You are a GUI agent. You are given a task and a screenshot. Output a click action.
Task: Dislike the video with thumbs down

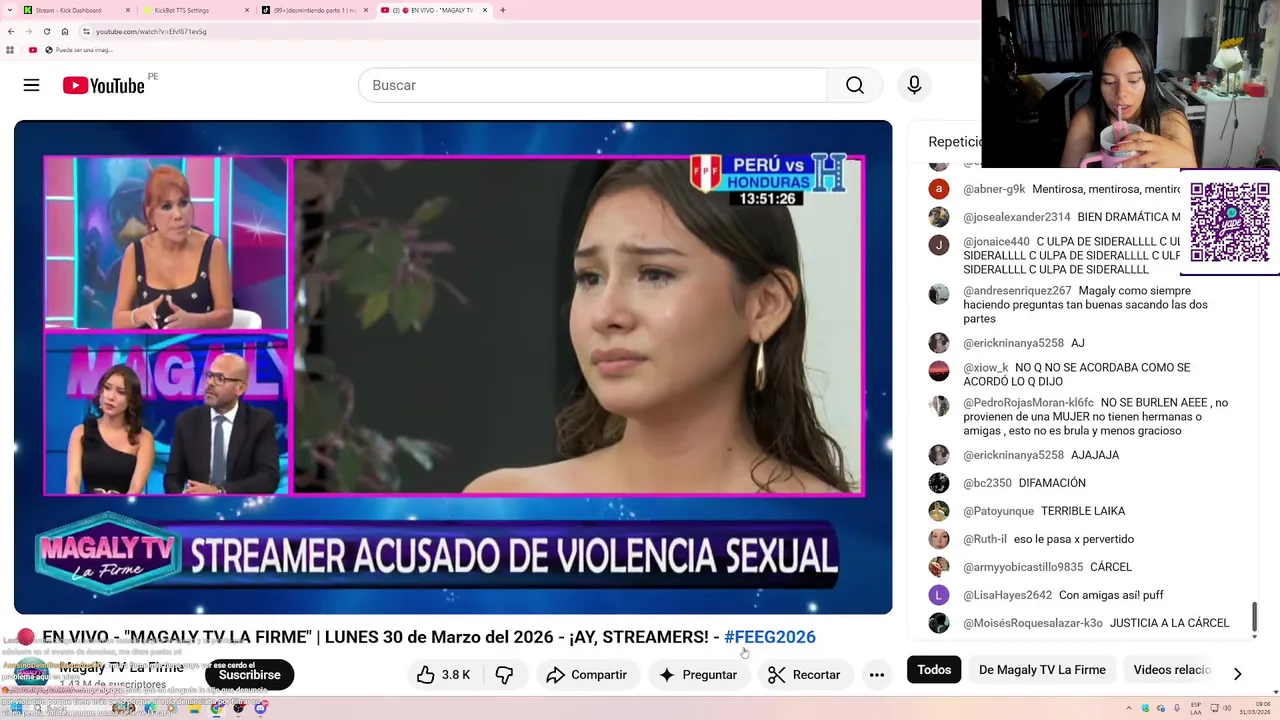[504, 675]
